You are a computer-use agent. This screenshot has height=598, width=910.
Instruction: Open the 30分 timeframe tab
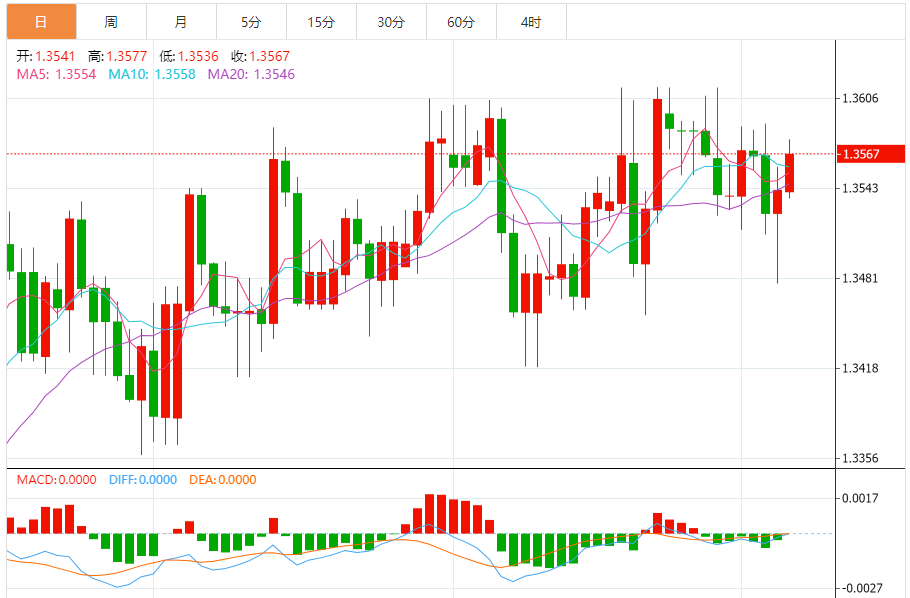click(391, 22)
